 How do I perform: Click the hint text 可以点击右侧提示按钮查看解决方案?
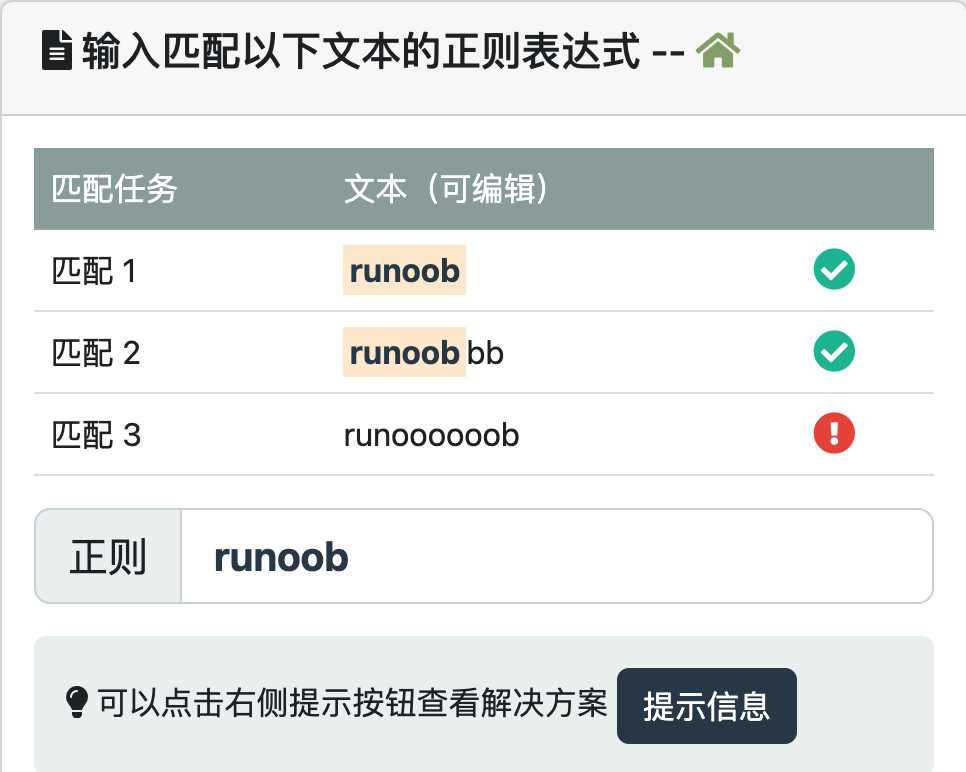pos(352,704)
